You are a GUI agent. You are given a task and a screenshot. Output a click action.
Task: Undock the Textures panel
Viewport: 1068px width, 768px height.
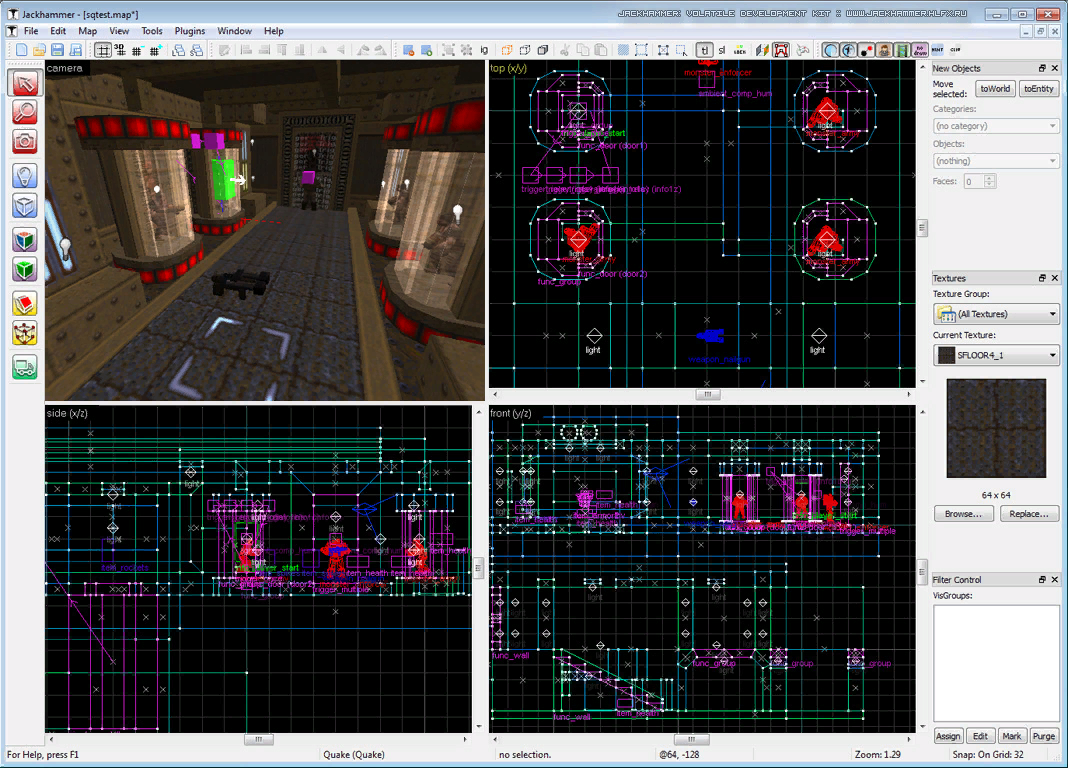pos(1042,278)
